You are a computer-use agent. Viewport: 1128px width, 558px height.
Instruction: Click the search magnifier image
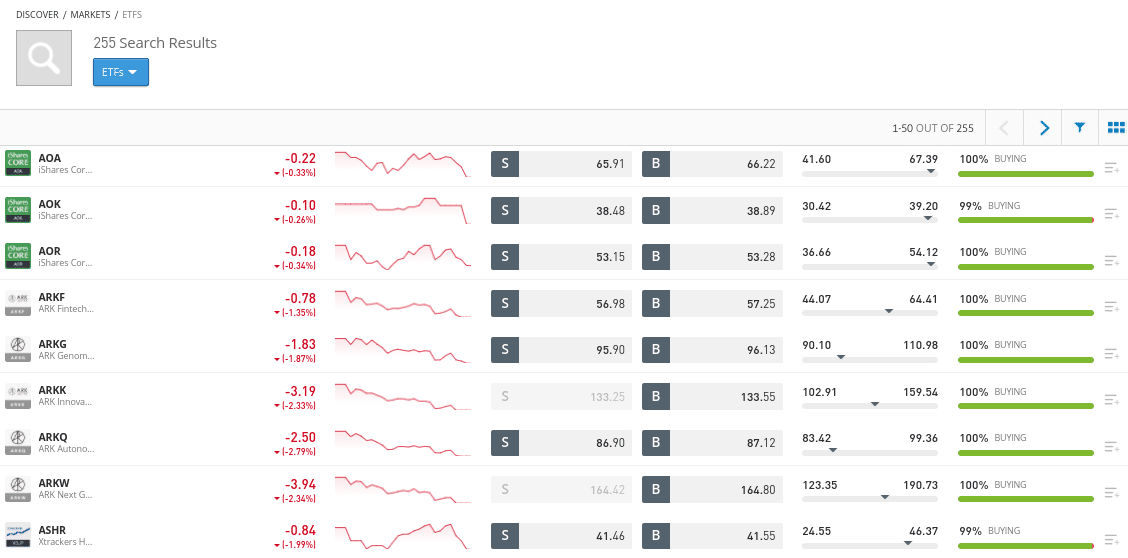[44, 58]
